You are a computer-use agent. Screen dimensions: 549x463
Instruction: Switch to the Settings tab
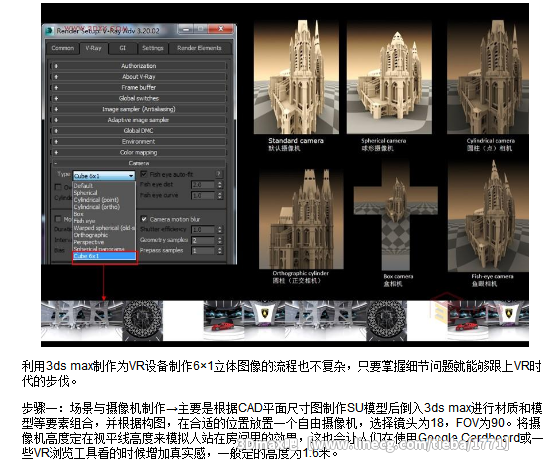click(x=153, y=48)
